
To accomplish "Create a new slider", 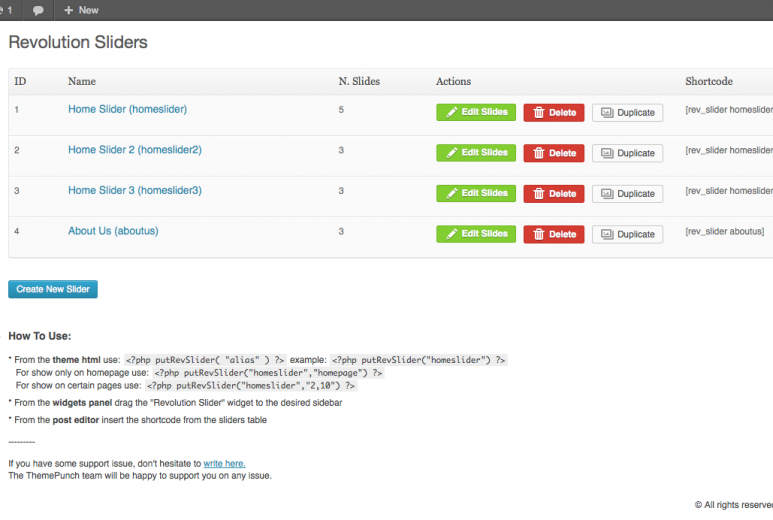I will pyautogui.click(x=53, y=289).
